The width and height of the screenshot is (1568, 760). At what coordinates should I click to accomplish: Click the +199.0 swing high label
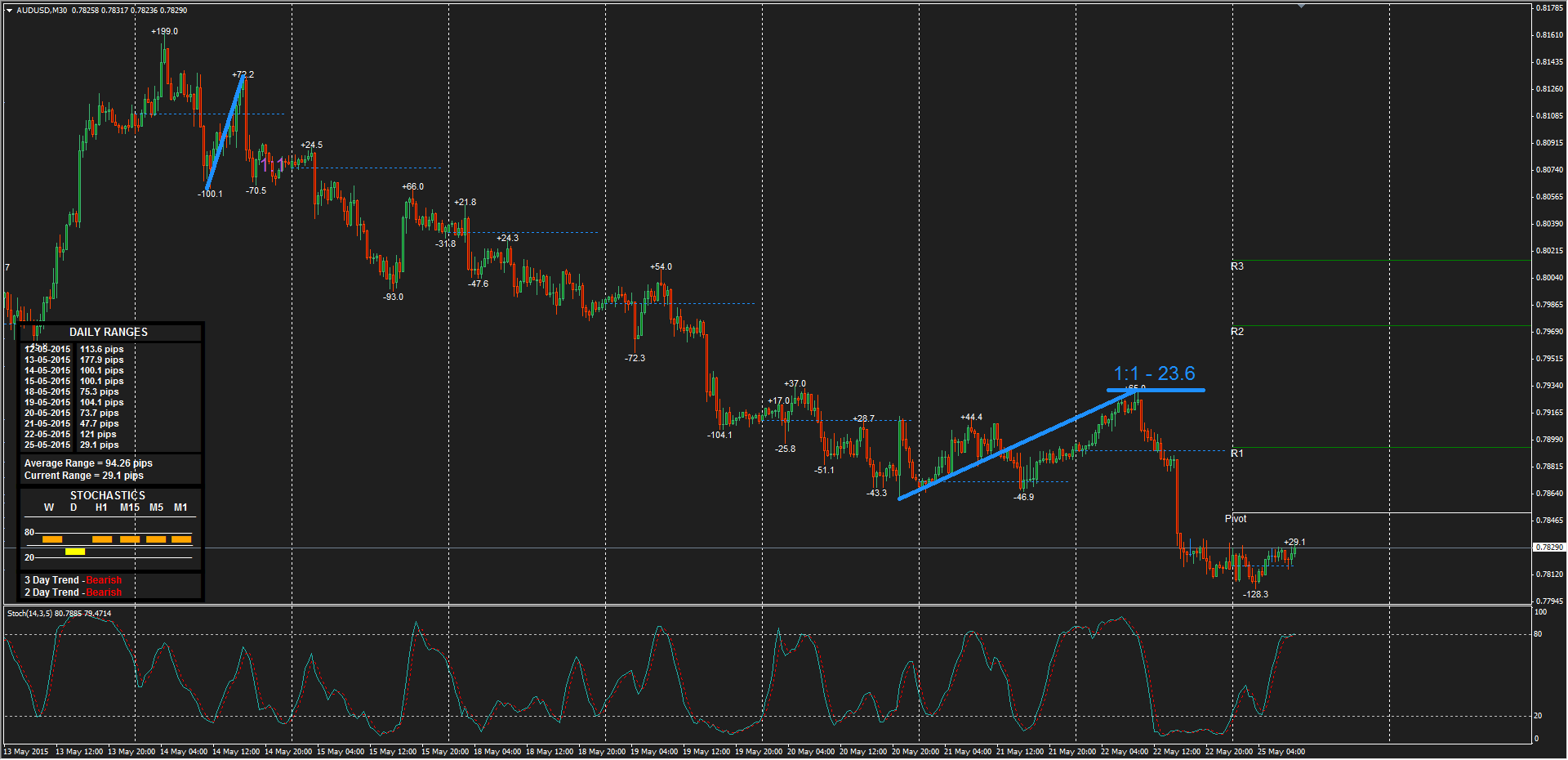click(x=164, y=32)
